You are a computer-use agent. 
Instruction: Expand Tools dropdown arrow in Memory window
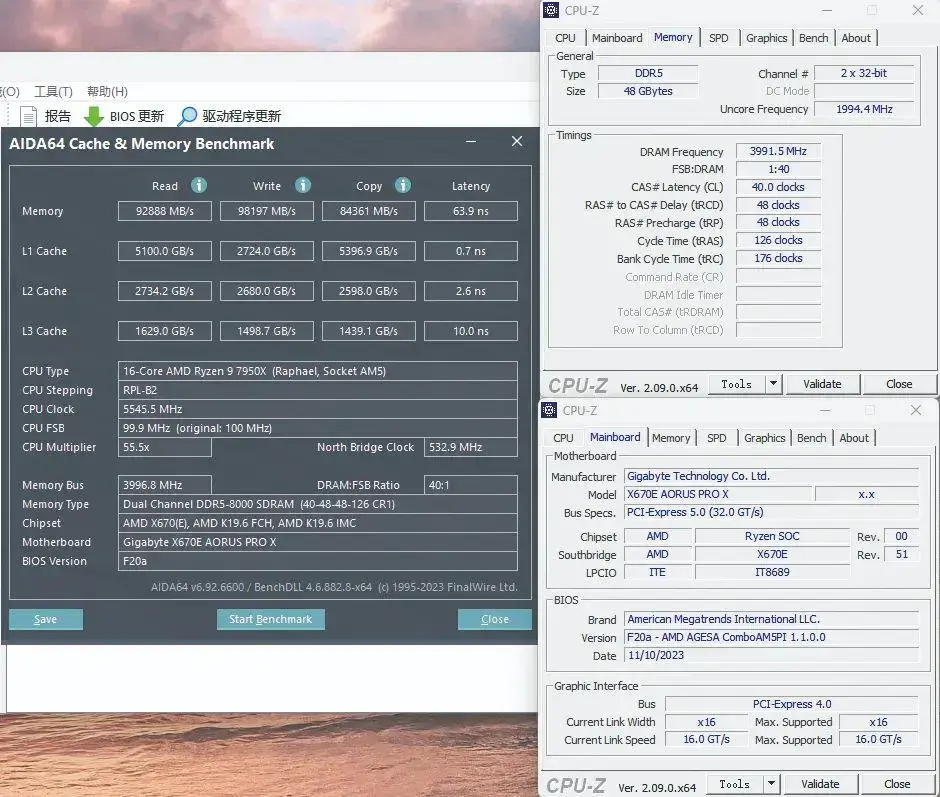click(773, 384)
